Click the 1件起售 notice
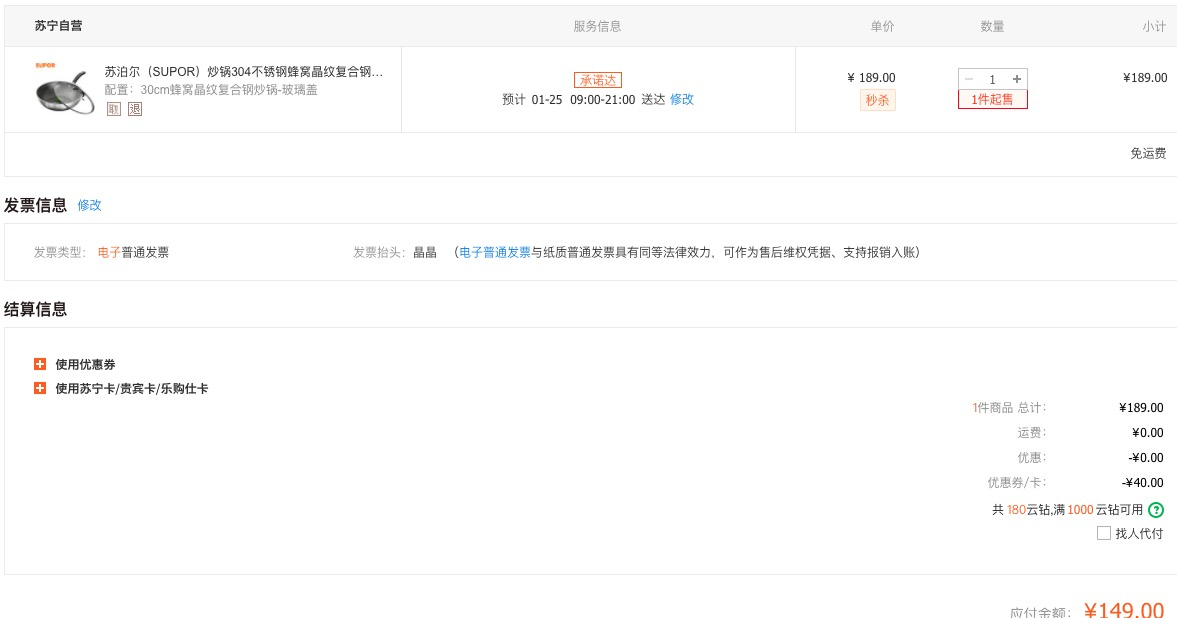The image size is (1177, 618). click(x=992, y=99)
